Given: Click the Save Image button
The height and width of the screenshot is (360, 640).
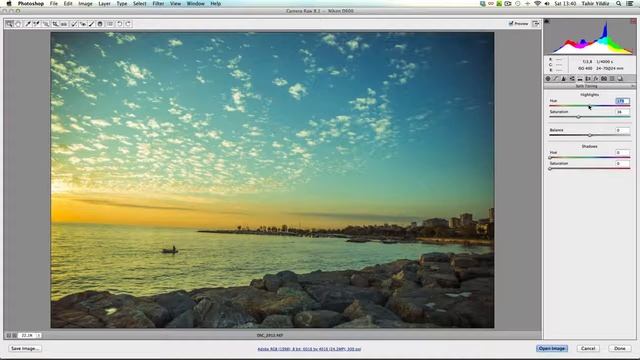Looking at the screenshot, I should [x=25, y=349].
